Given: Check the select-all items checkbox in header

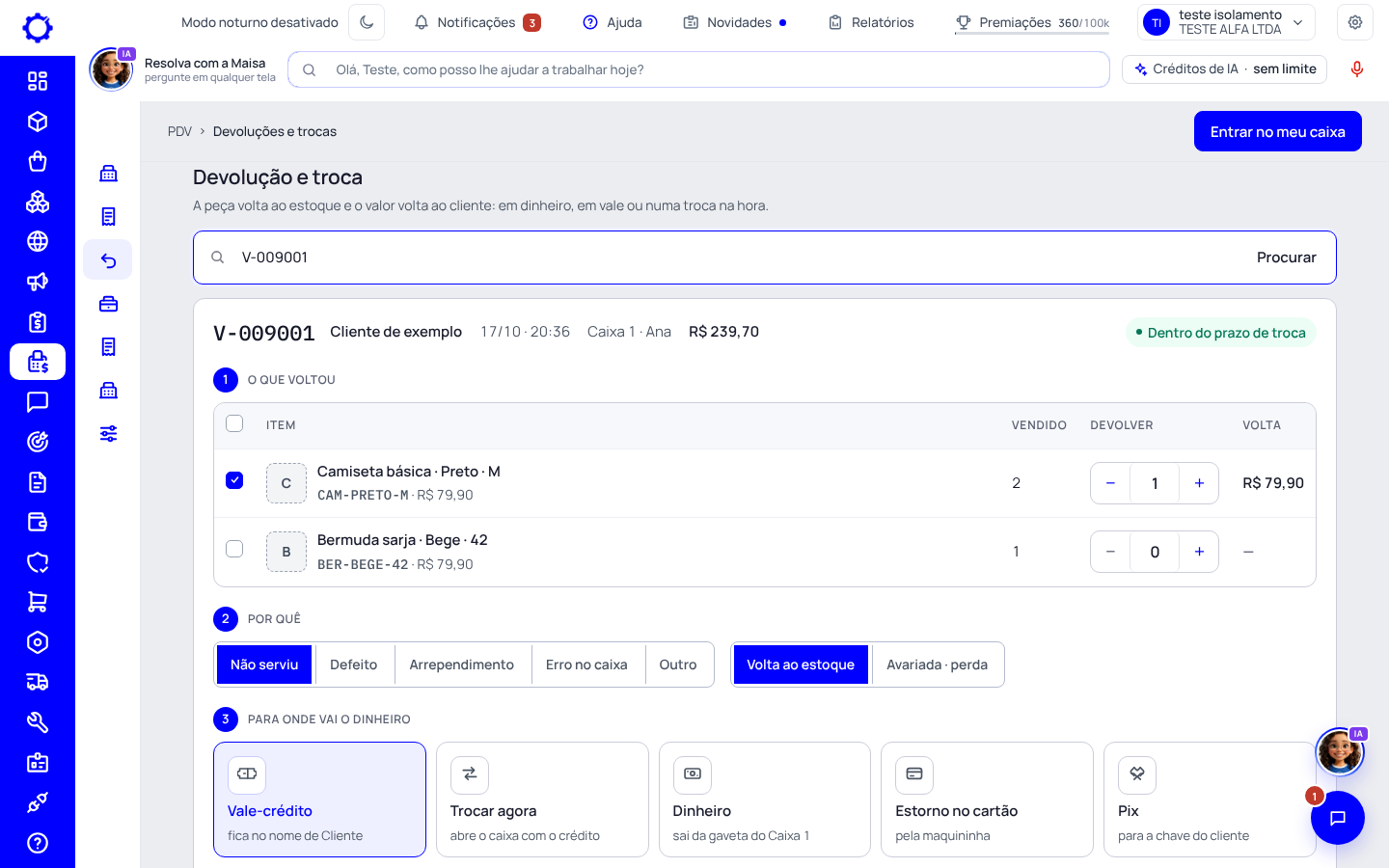Looking at the screenshot, I should (x=234, y=423).
